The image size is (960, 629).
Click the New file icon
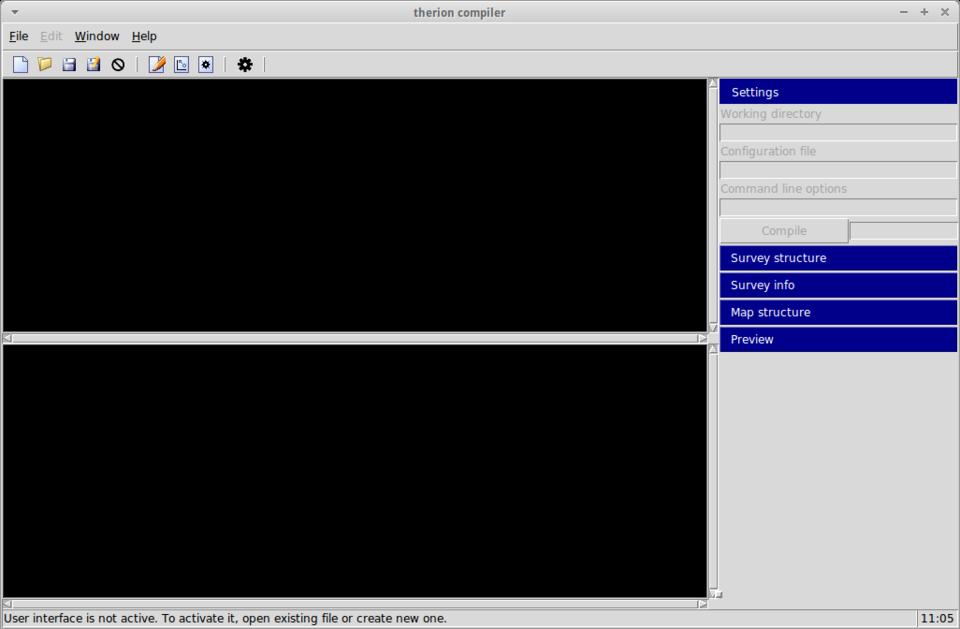(x=20, y=65)
